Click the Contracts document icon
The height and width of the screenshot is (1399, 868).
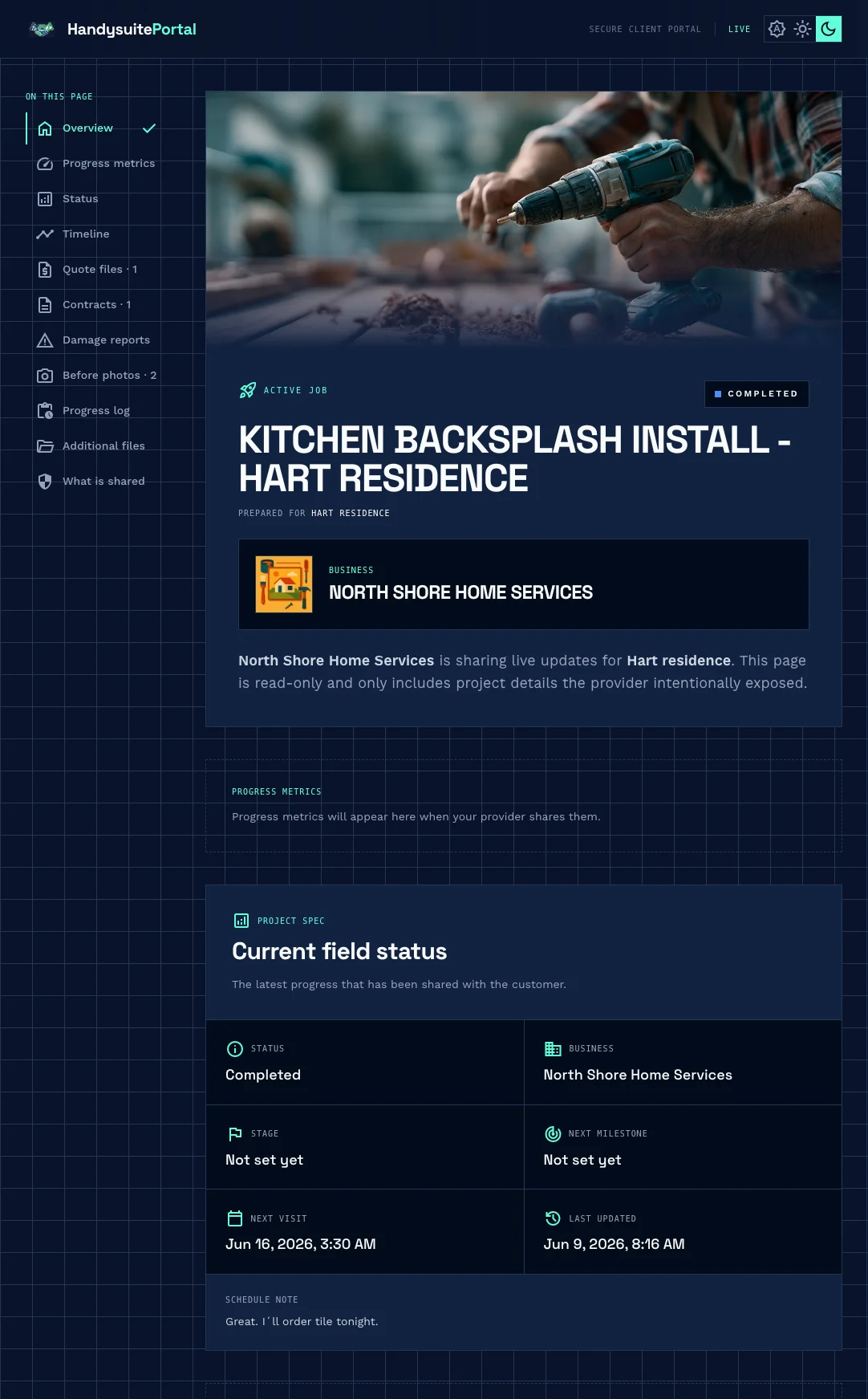point(45,305)
